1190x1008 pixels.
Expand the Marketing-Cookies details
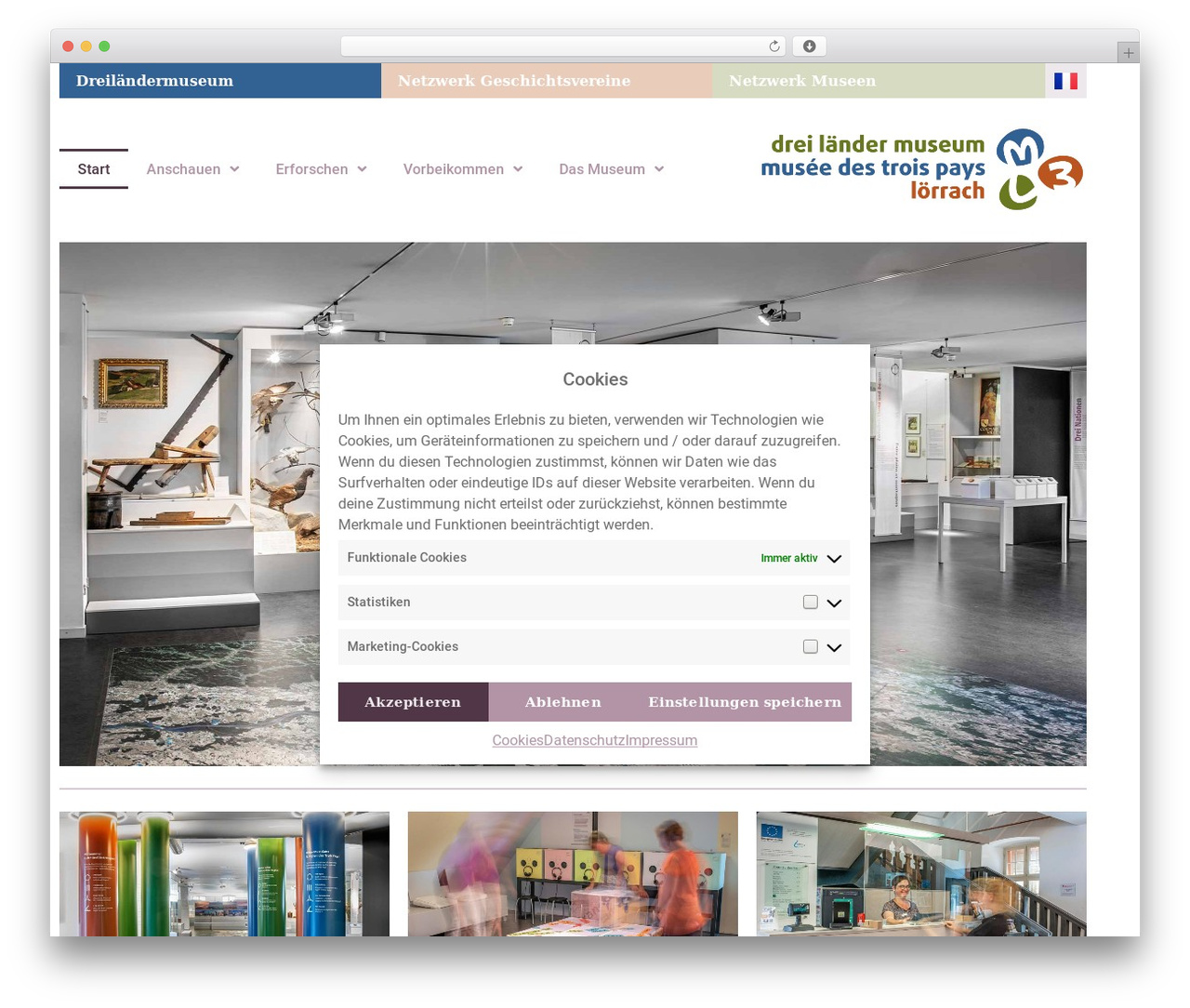point(834,648)
